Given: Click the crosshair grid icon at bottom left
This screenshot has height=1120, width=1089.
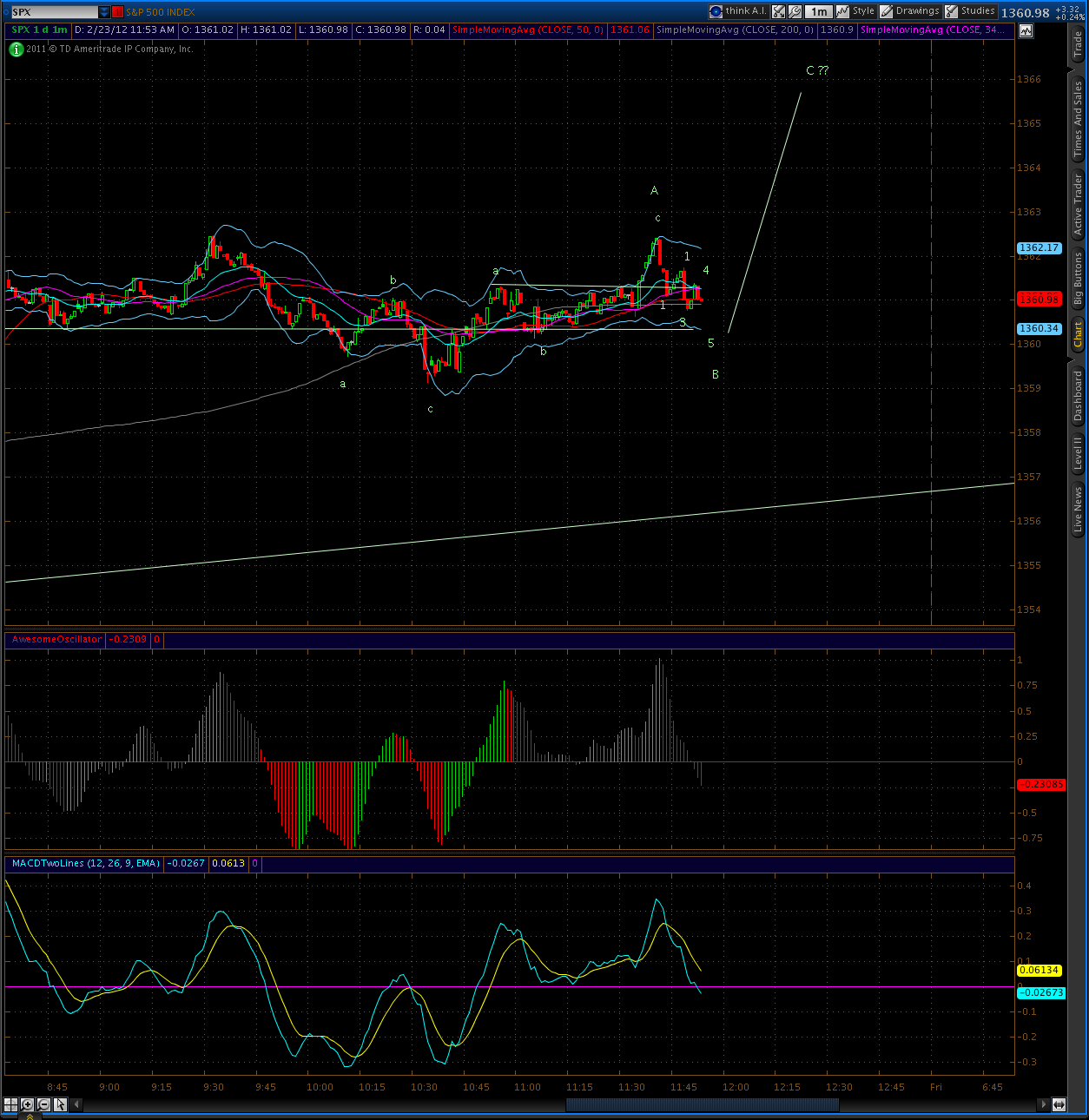Looking at the screenshot, I should pyautogui.click(x=11, y=1104).
